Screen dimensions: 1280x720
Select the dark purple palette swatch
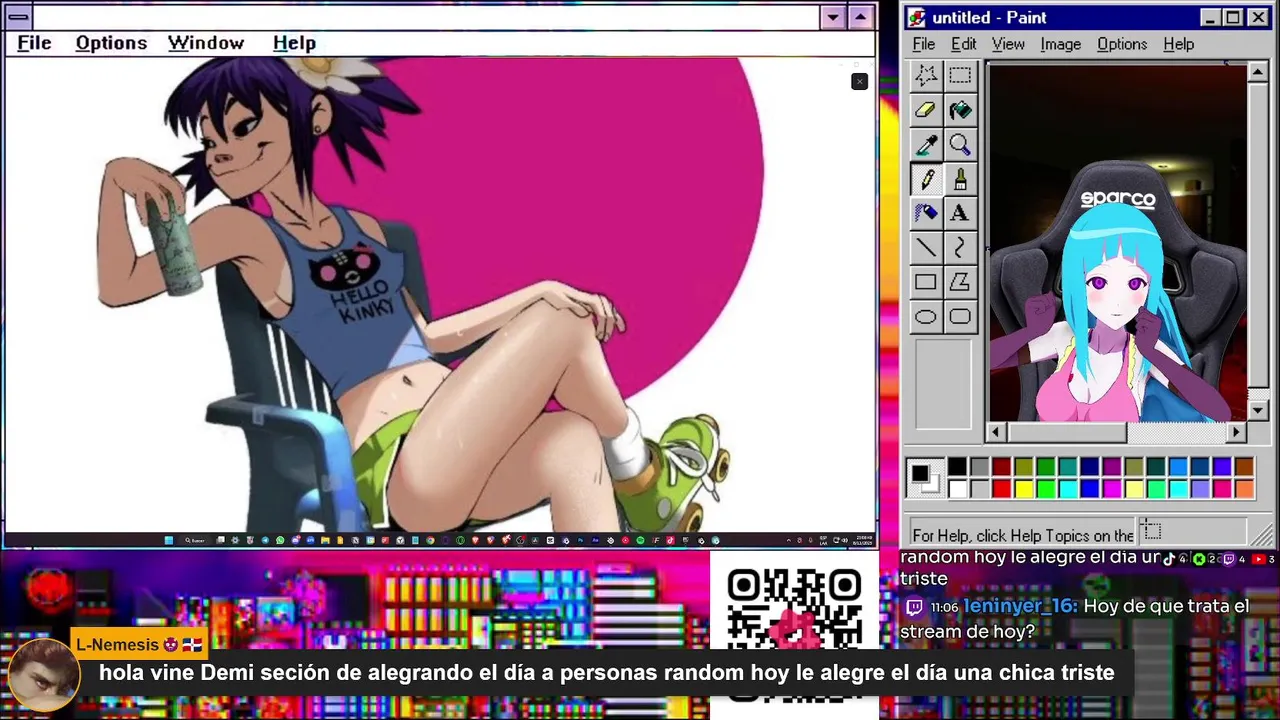[x=1112, y=466]
